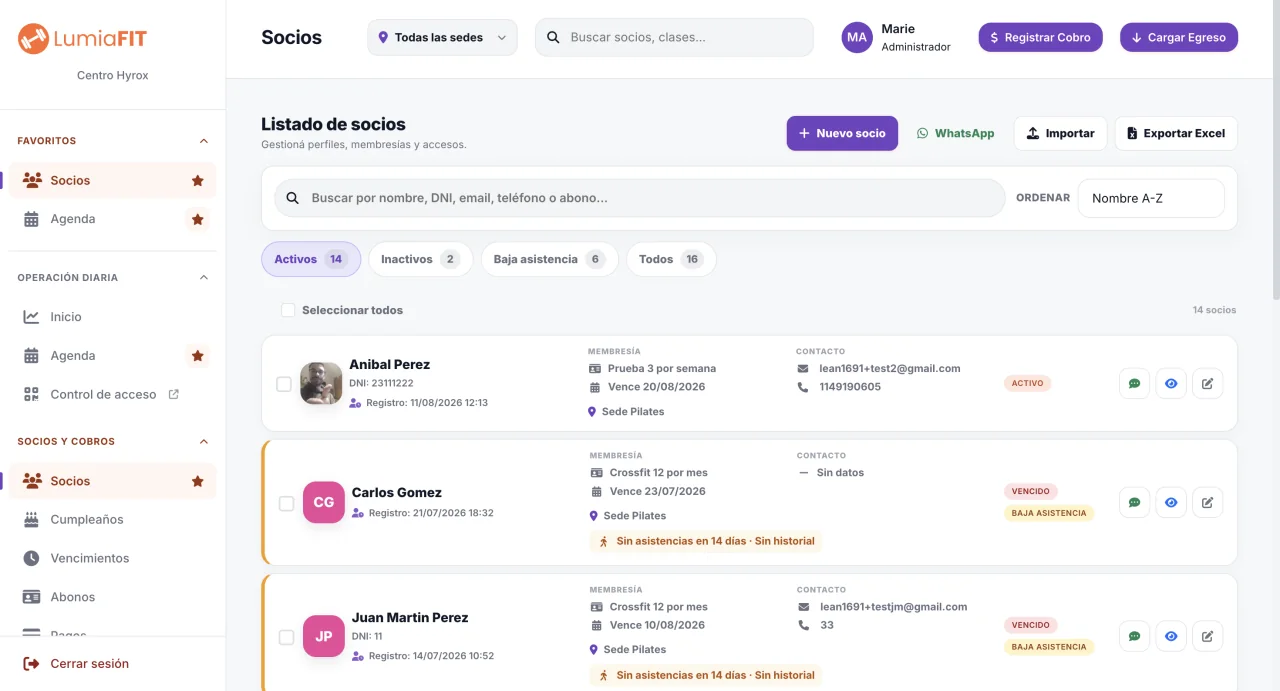The height and width of the screenshot is (691, 1280).
Task: Click the Cerrar sesión link
Action: point(90,664)
